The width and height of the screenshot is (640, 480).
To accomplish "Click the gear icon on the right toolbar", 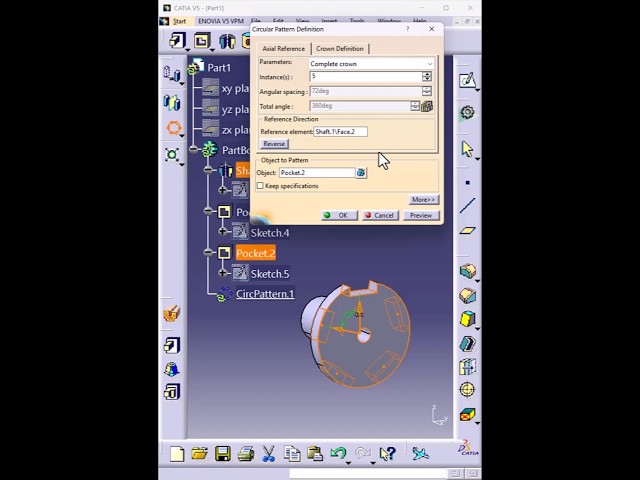I will 467,112.
